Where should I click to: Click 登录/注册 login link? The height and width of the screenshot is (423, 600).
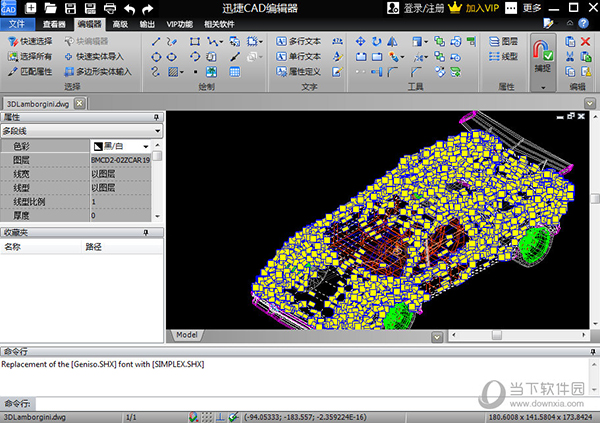click(416, 8)
